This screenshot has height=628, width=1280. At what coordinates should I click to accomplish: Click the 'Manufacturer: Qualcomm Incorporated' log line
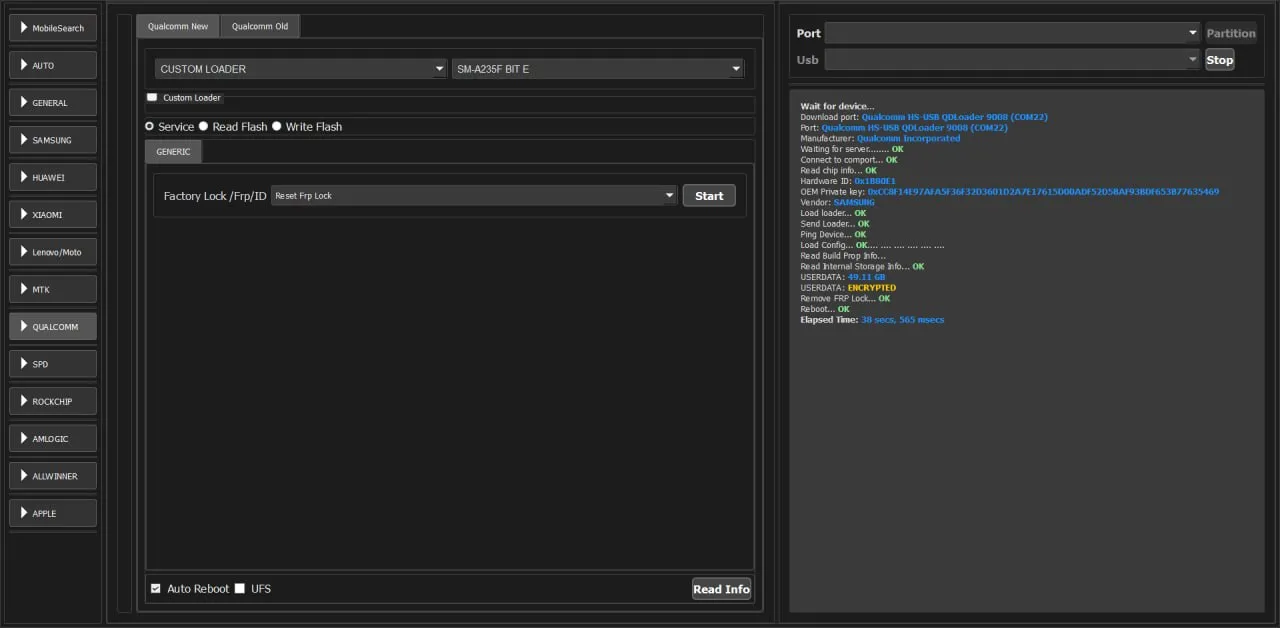880,138
